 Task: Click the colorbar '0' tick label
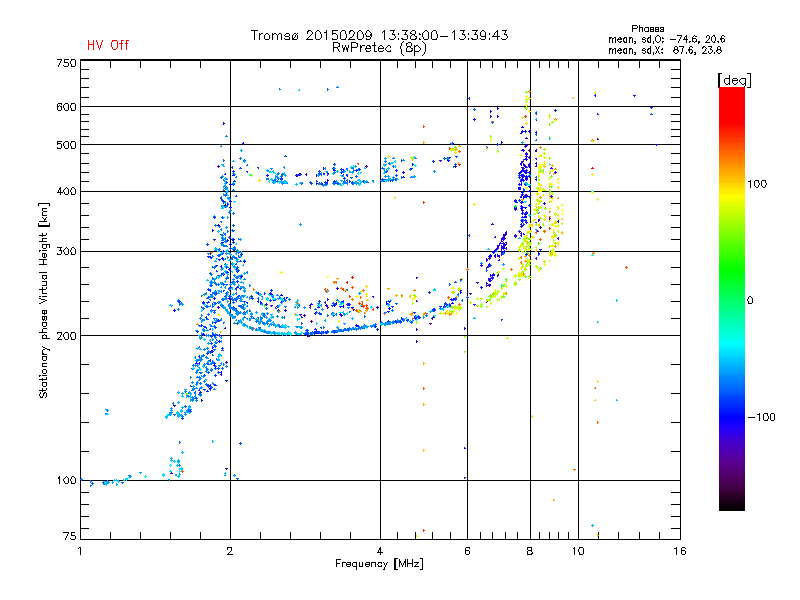750,300
